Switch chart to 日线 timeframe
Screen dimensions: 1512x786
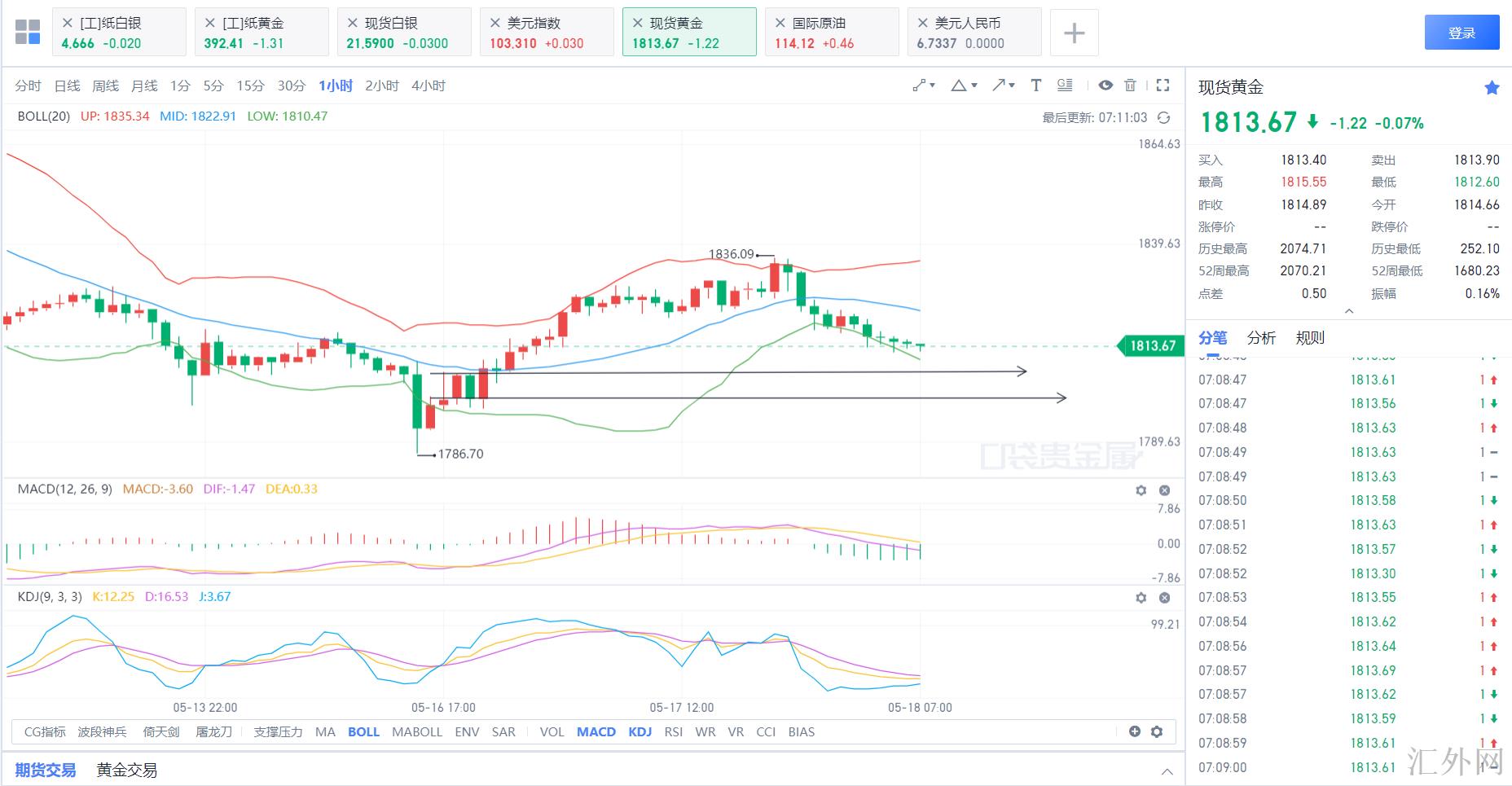[67, 86]
